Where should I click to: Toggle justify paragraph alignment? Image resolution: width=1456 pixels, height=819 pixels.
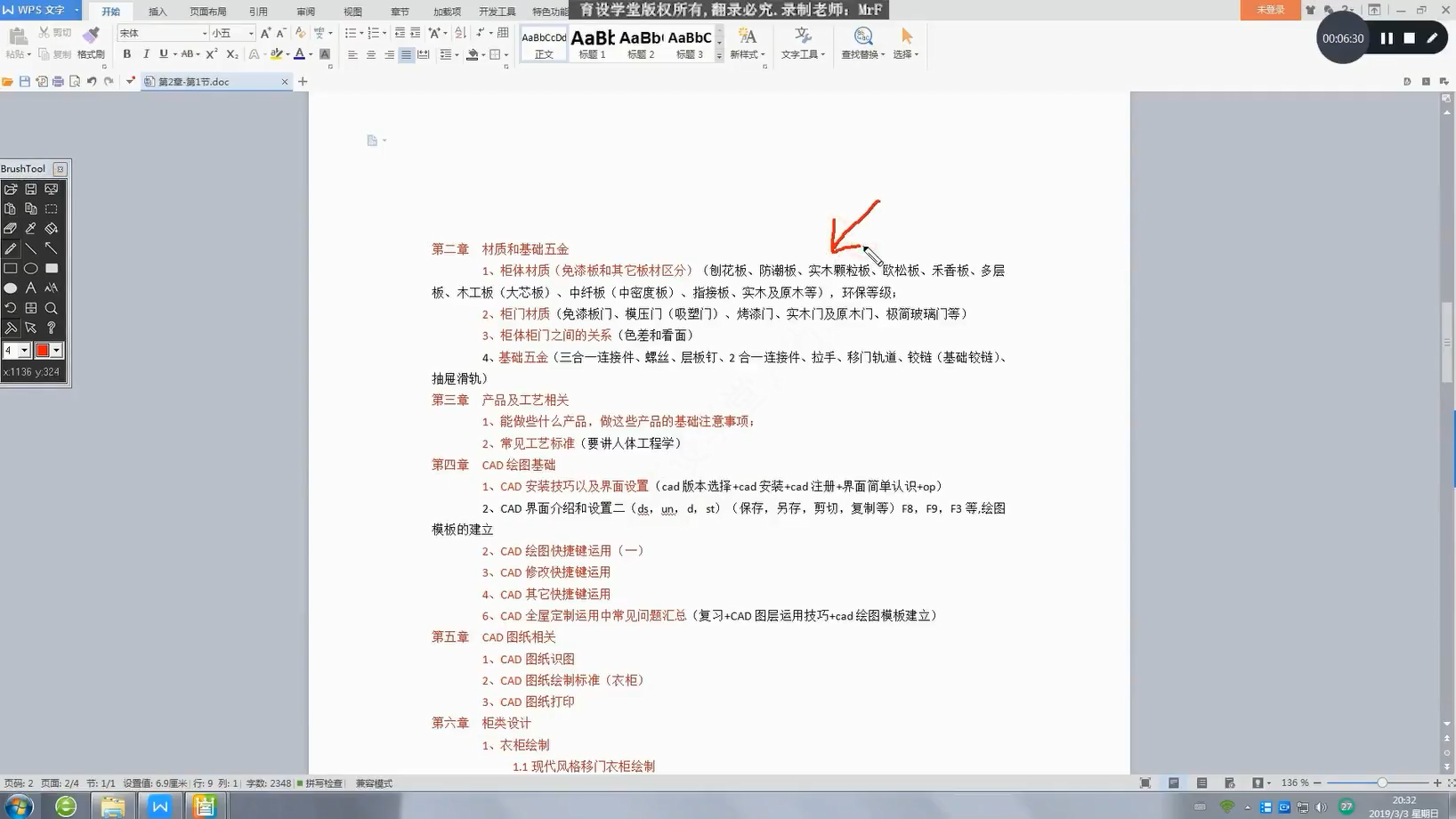coord(406,54)
